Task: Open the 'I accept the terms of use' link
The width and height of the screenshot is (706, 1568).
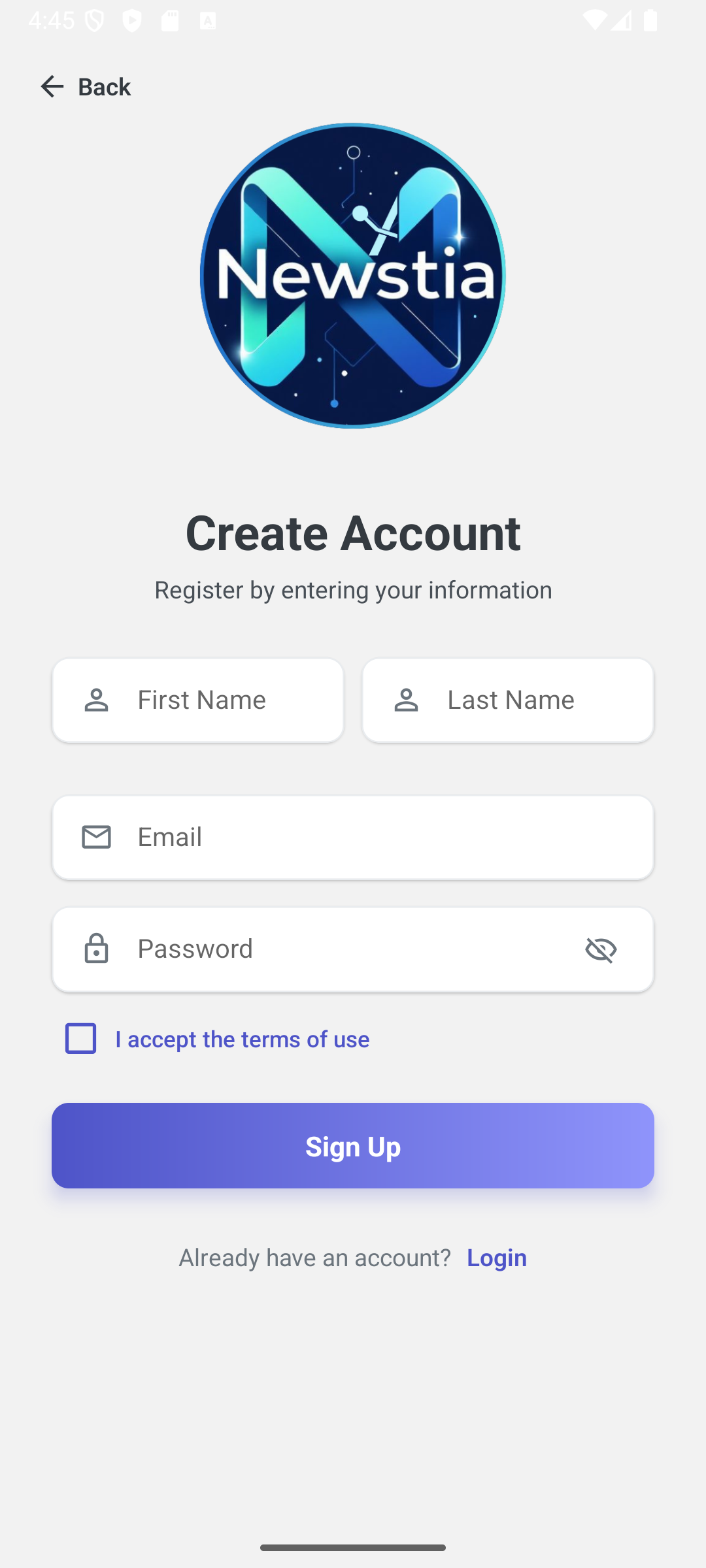Action: (x=242, y=1039)
